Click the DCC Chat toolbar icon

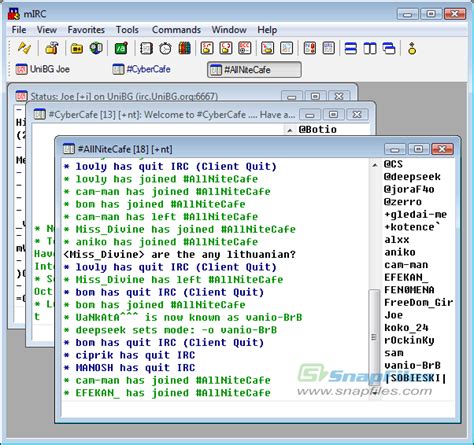[226, 48]
